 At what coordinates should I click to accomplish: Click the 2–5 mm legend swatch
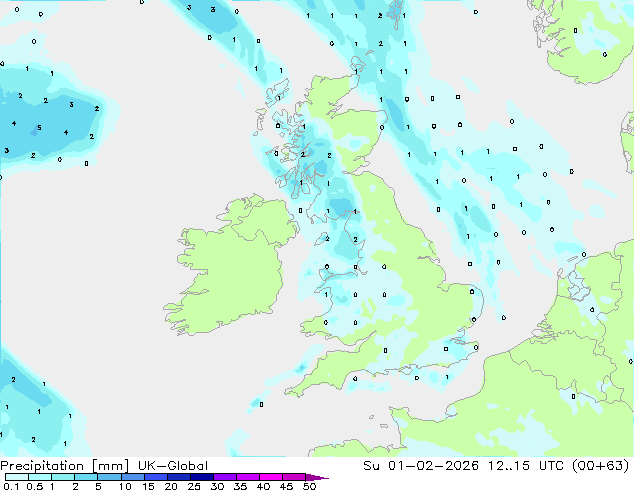86,477
